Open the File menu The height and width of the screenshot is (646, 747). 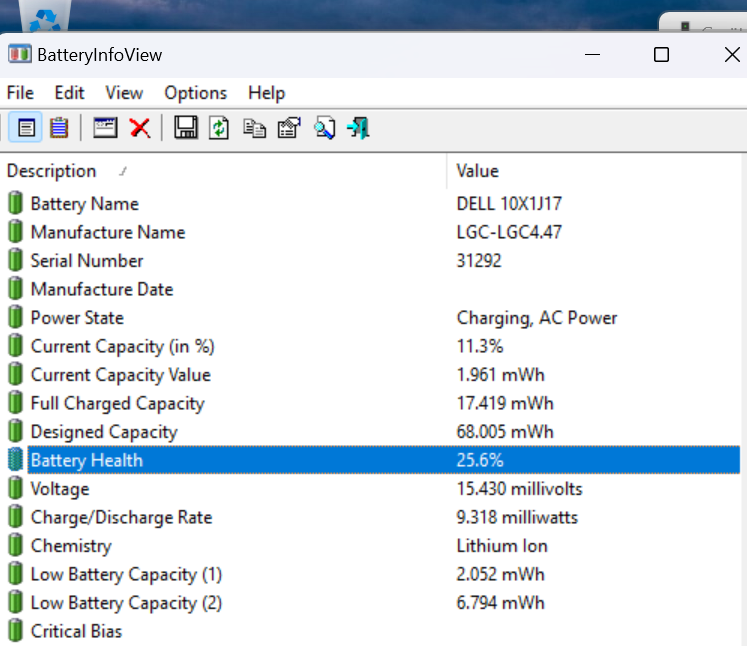[20, 93]
